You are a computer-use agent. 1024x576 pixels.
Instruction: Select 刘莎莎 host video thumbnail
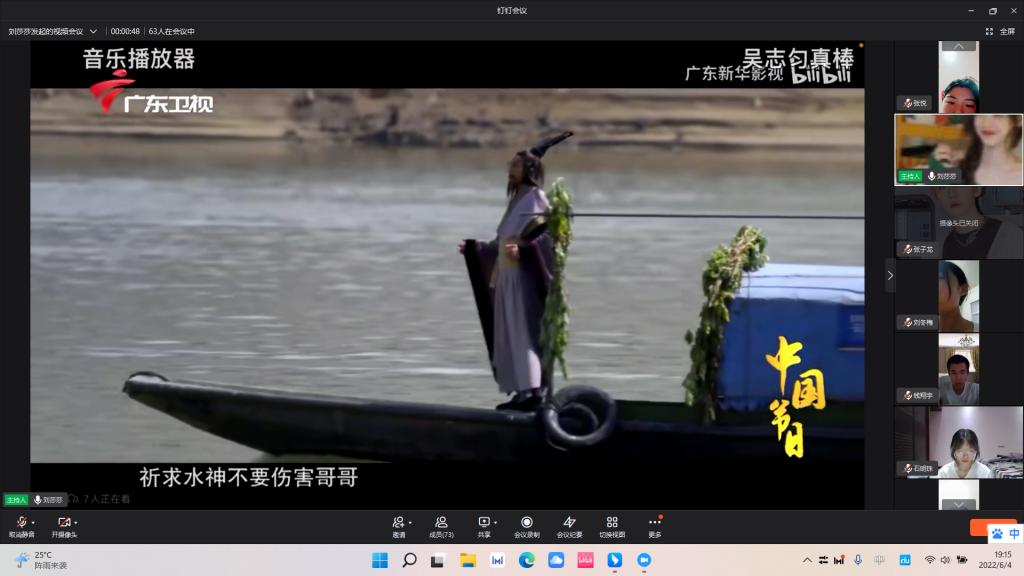tap(958, 149)
